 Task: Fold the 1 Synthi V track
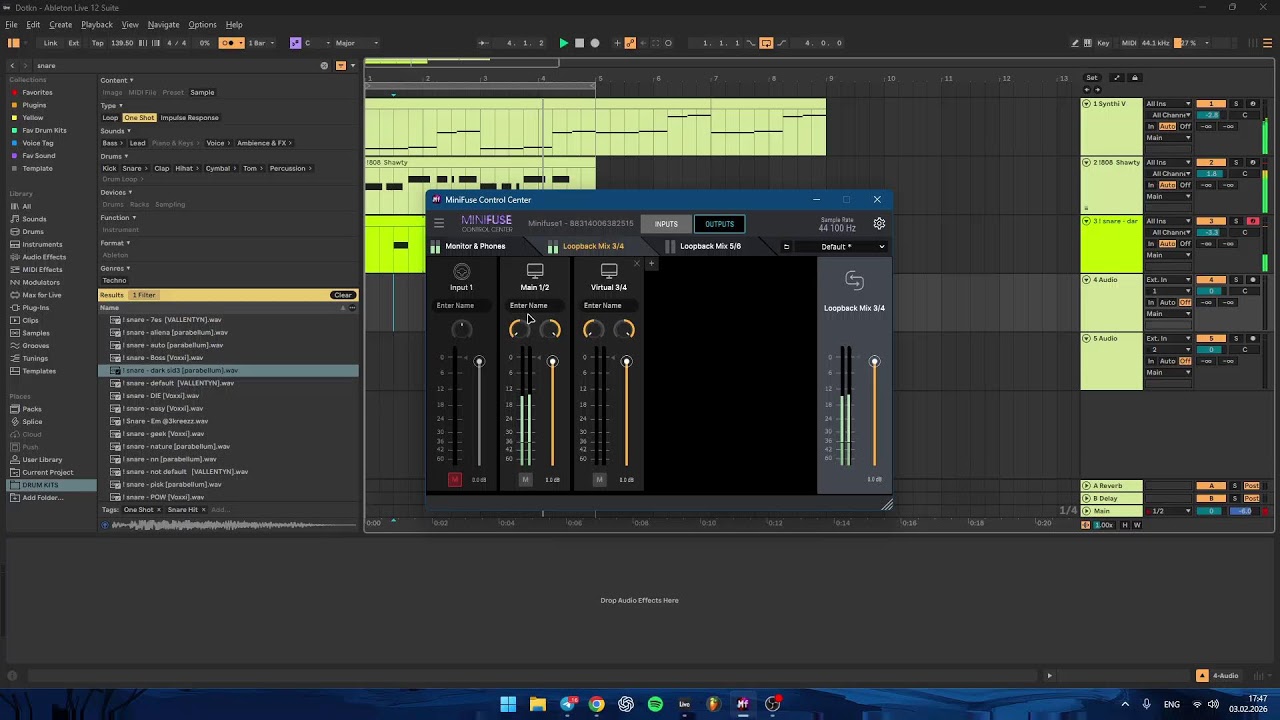coord(1086,104)
